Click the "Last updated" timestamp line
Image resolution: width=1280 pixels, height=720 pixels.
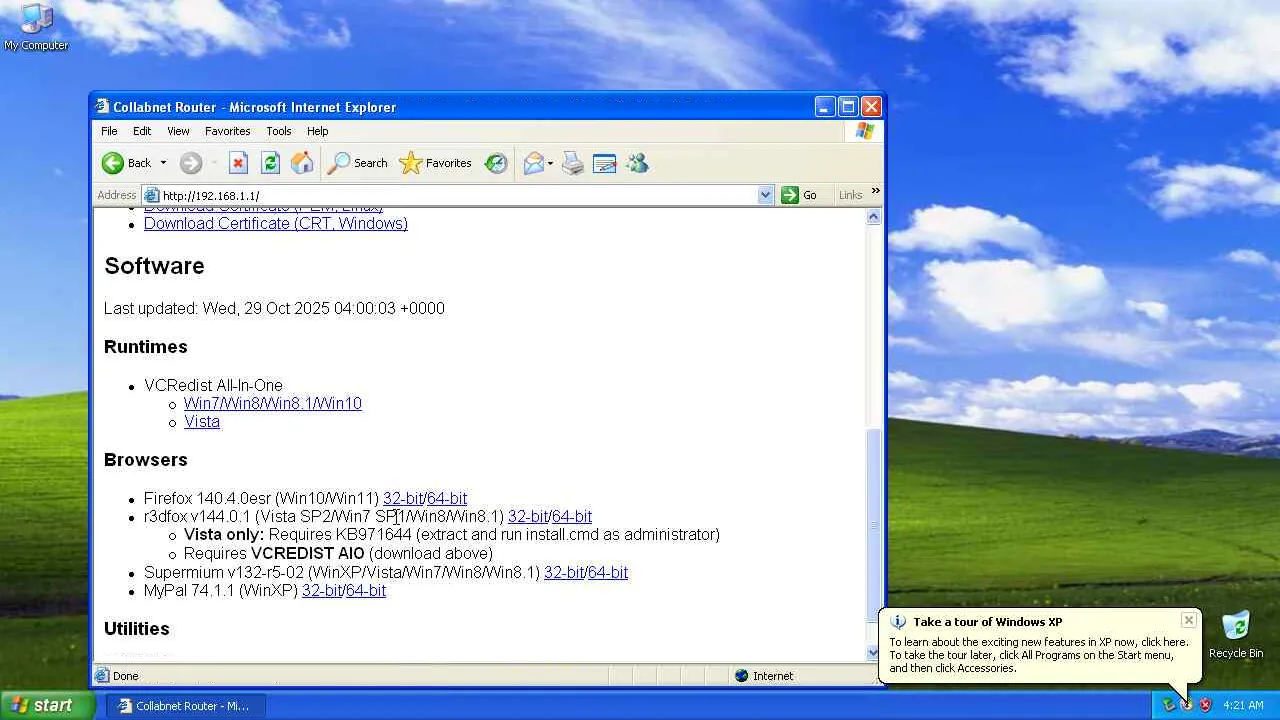[274, 308]
